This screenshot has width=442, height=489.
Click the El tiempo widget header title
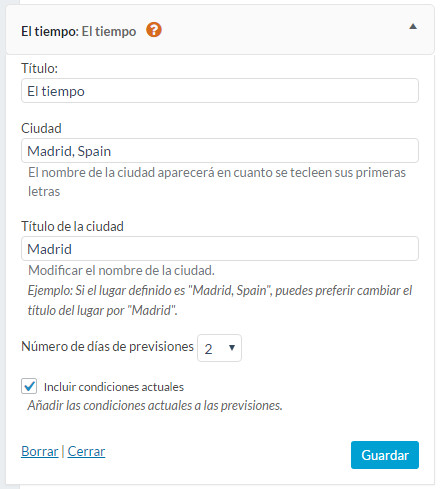[79, 32]
